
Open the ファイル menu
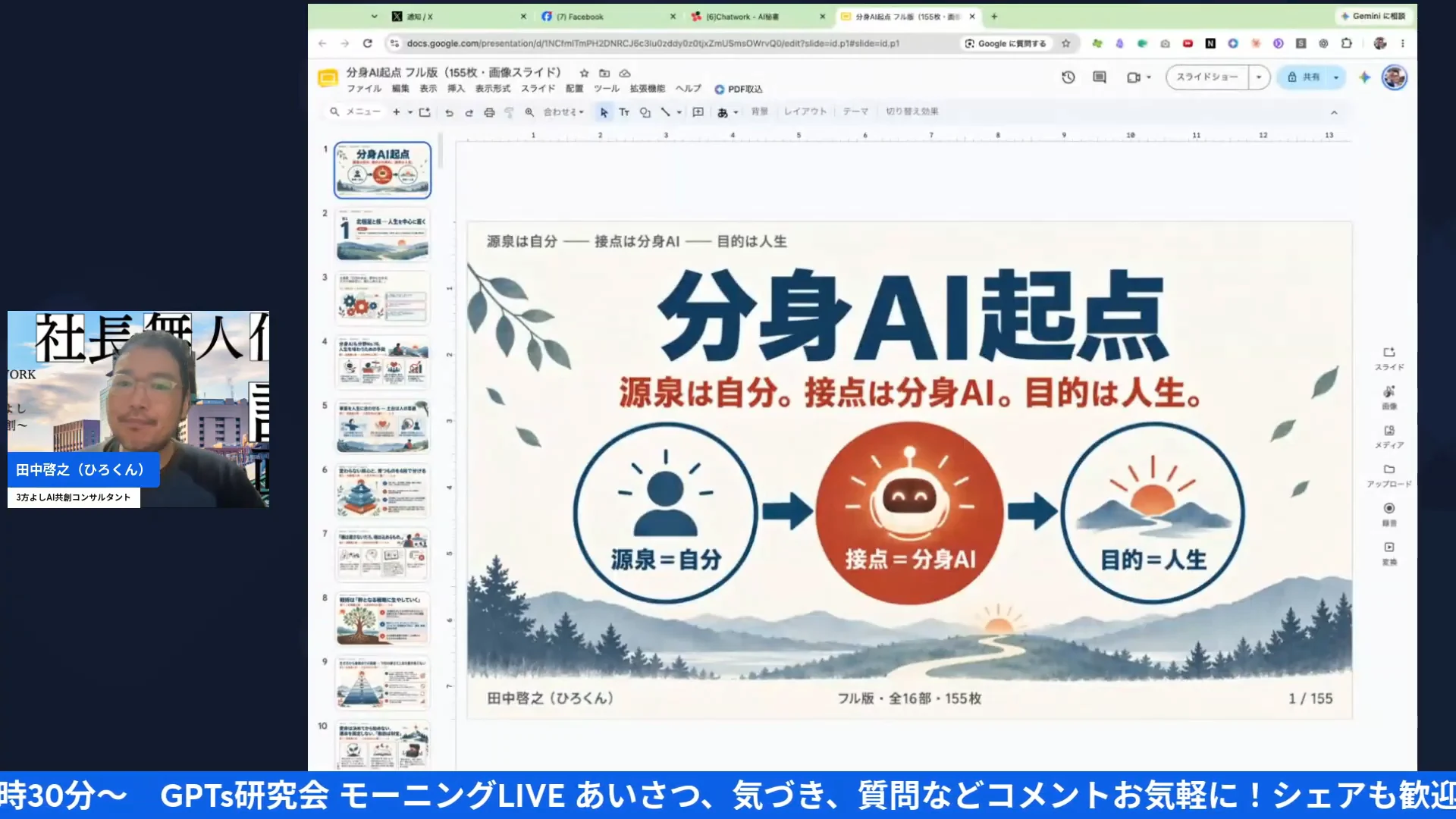click(x=364, y=89)
